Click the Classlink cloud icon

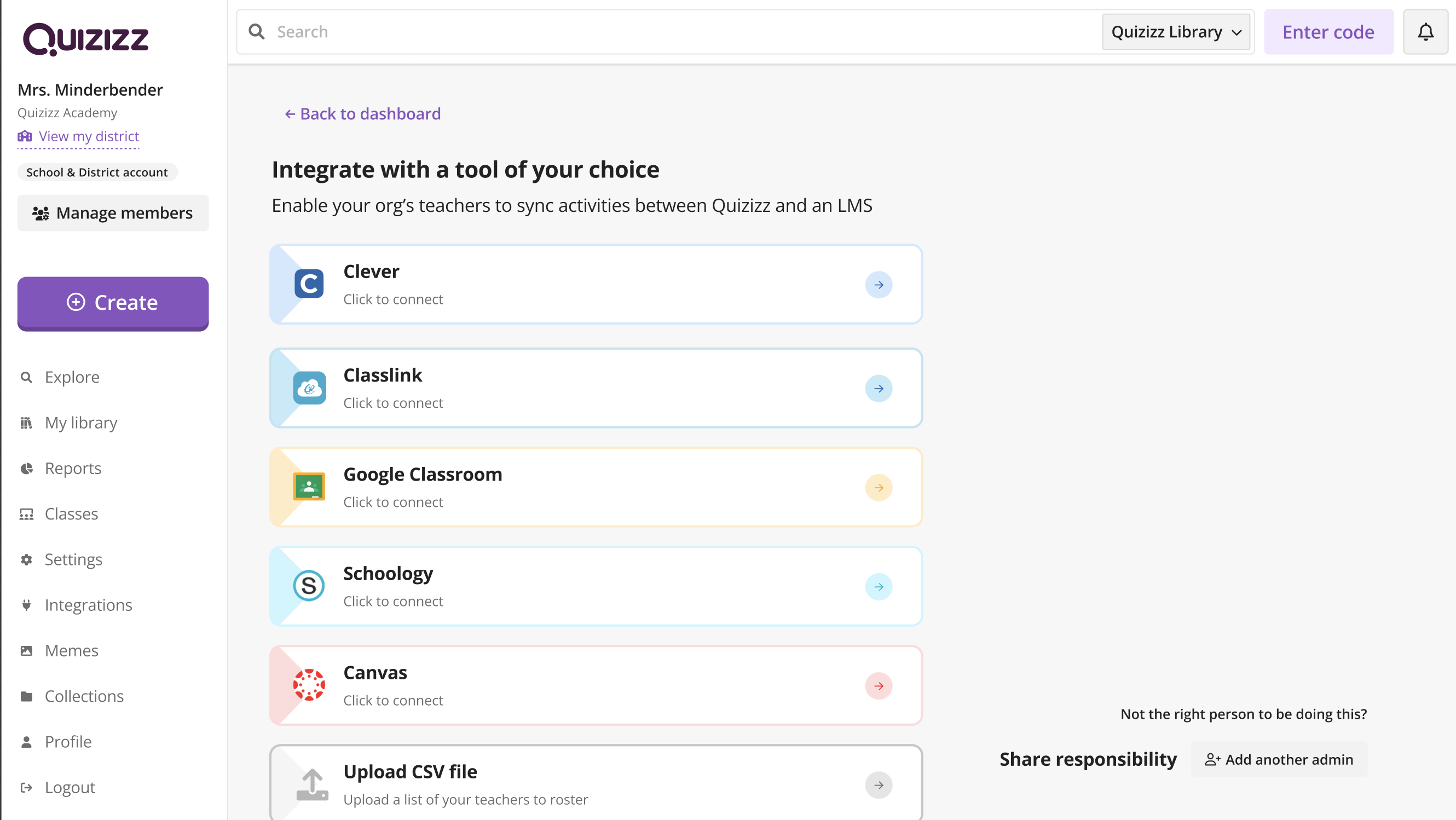coord(309,388)
